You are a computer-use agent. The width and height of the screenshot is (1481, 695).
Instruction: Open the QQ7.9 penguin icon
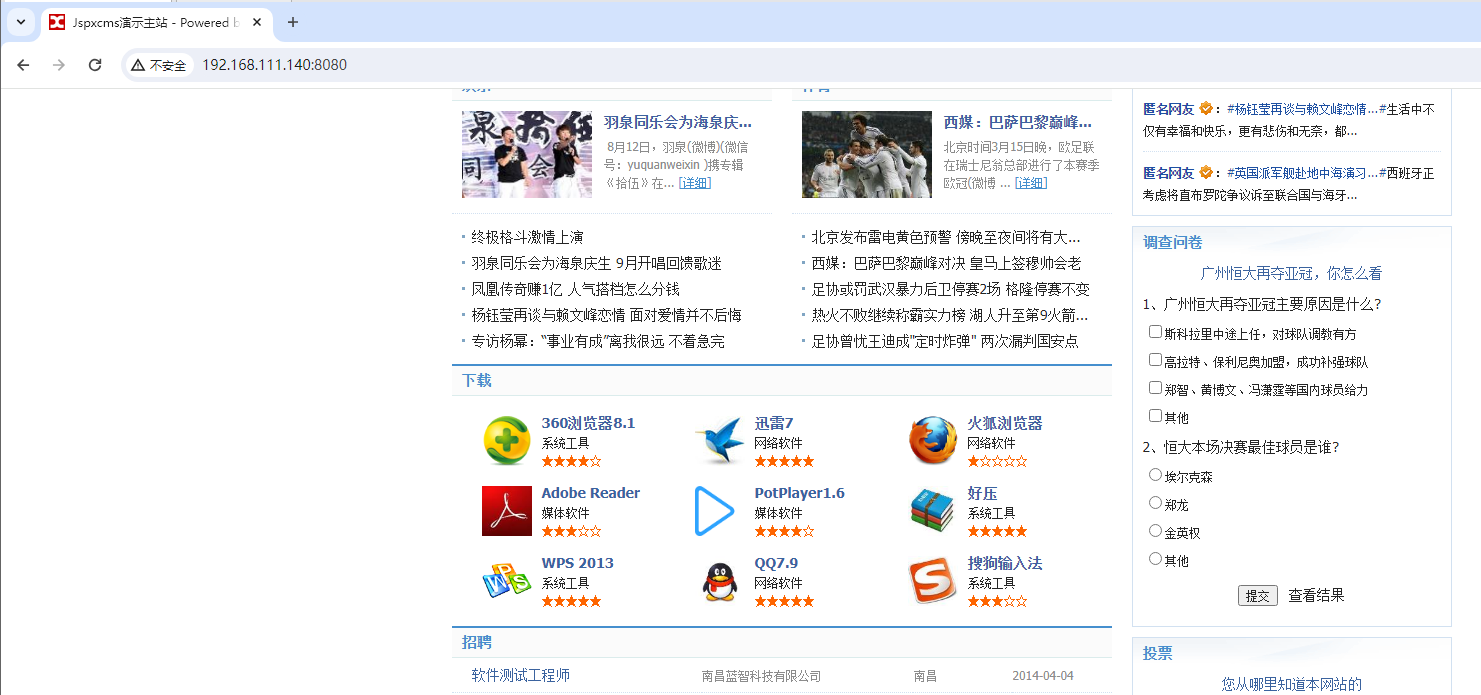(720, 581)
